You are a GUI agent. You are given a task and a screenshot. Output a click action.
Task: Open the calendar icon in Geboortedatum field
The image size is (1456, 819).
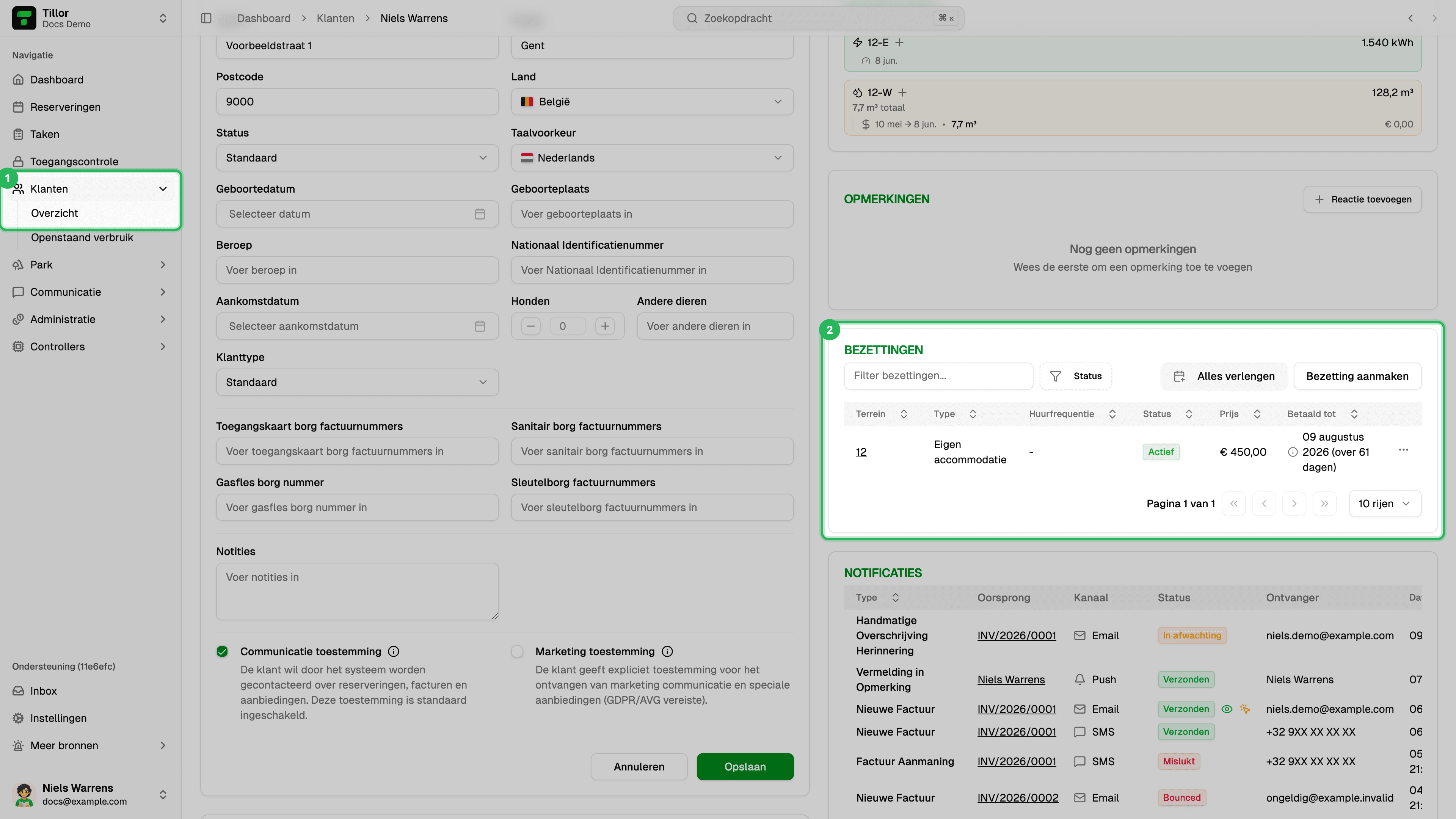click(x=480, y=213)
